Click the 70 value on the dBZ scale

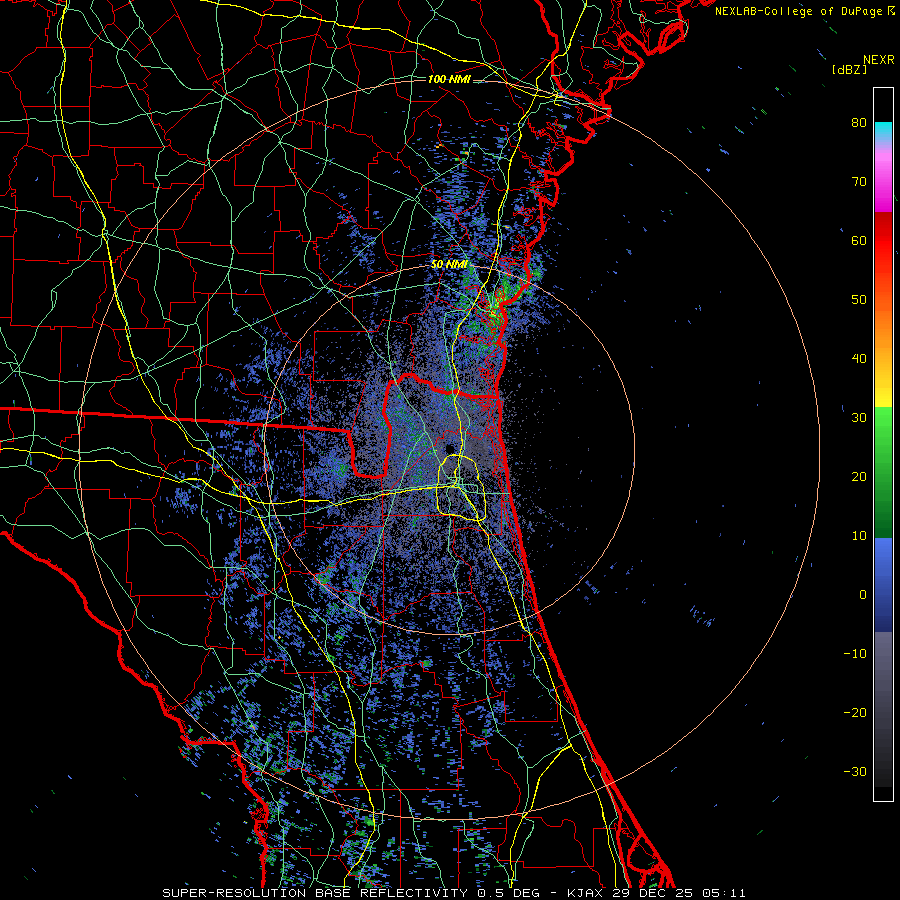click(x=859, y=182)
